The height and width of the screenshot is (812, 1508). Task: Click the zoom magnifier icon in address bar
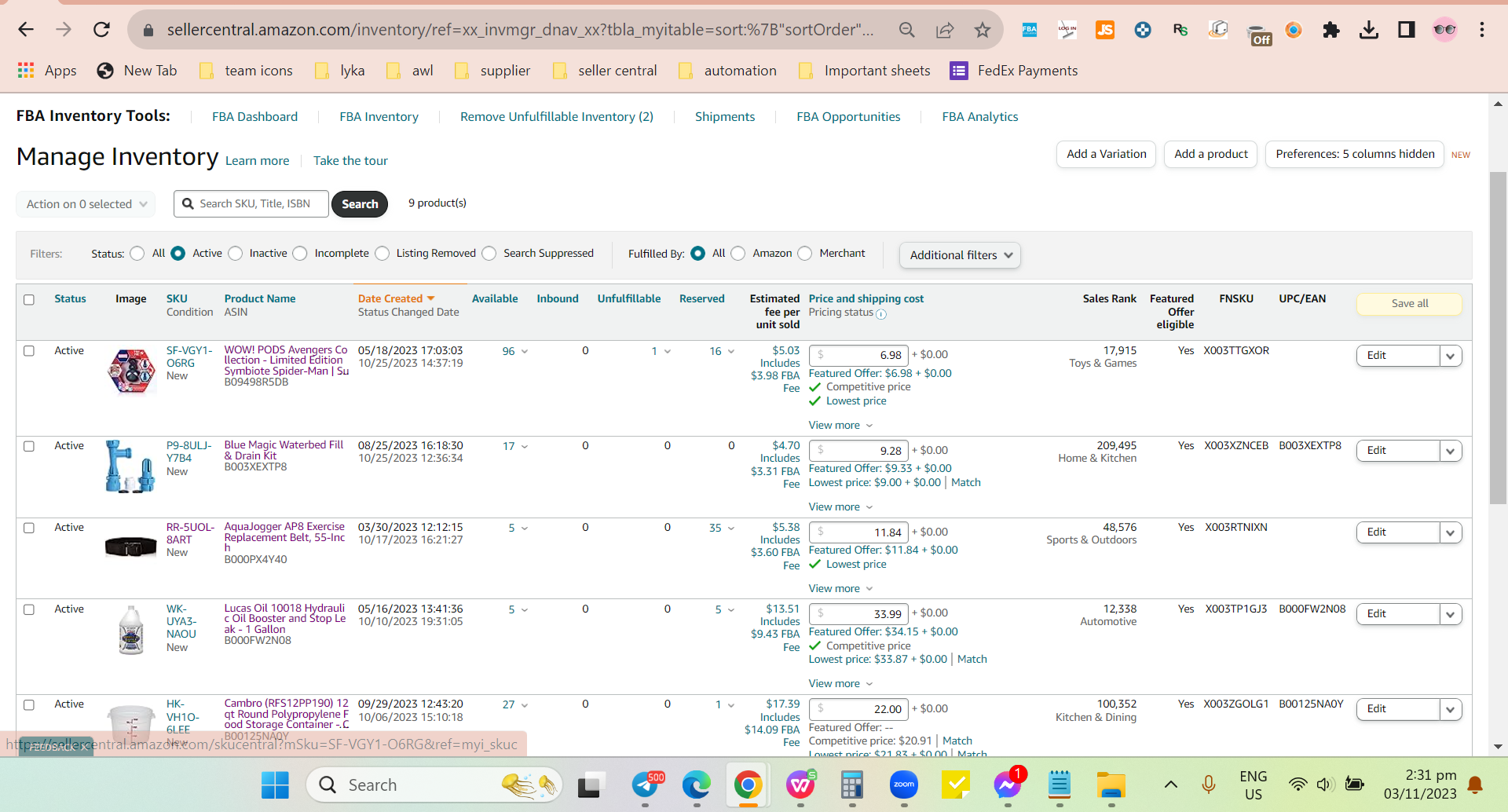(x=907, y=30)
